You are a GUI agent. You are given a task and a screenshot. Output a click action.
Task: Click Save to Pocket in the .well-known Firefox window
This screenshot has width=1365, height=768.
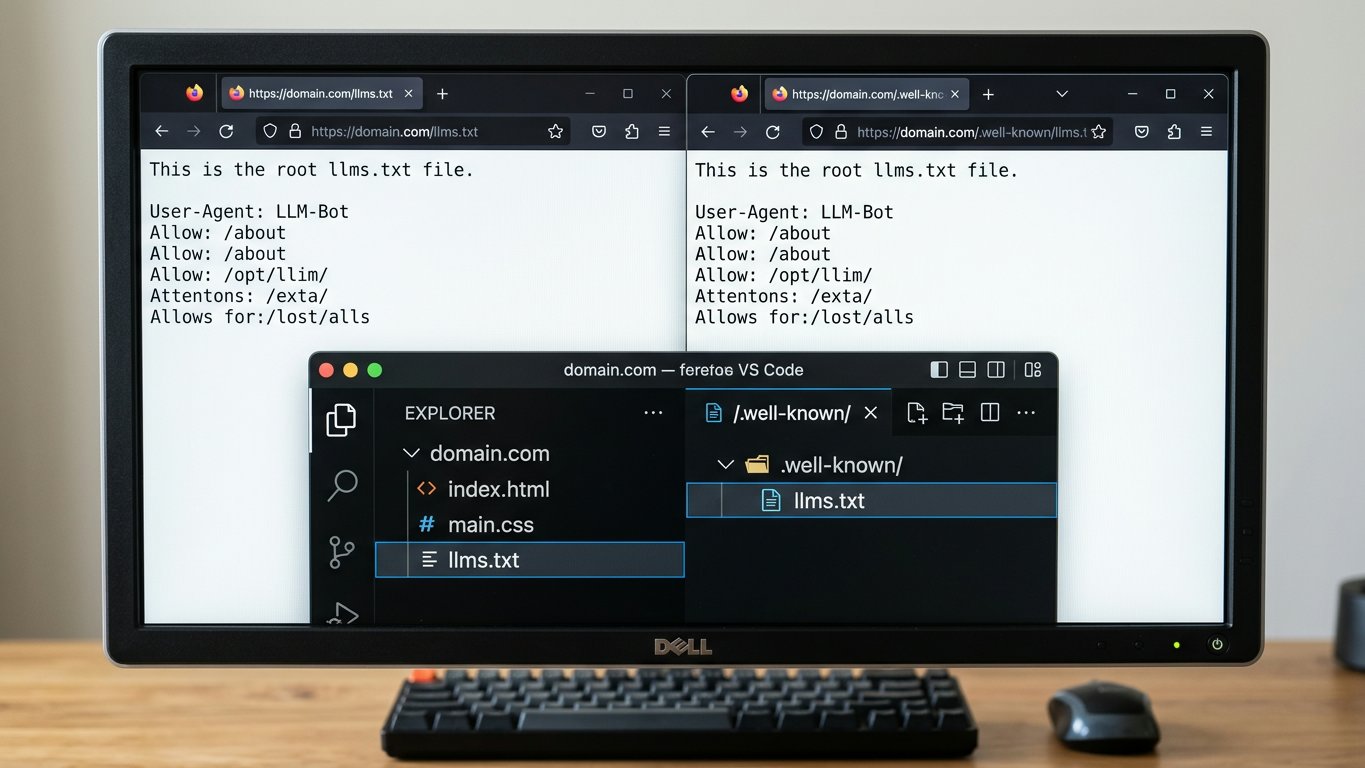pyautogui.click(x=1142, y=131)
